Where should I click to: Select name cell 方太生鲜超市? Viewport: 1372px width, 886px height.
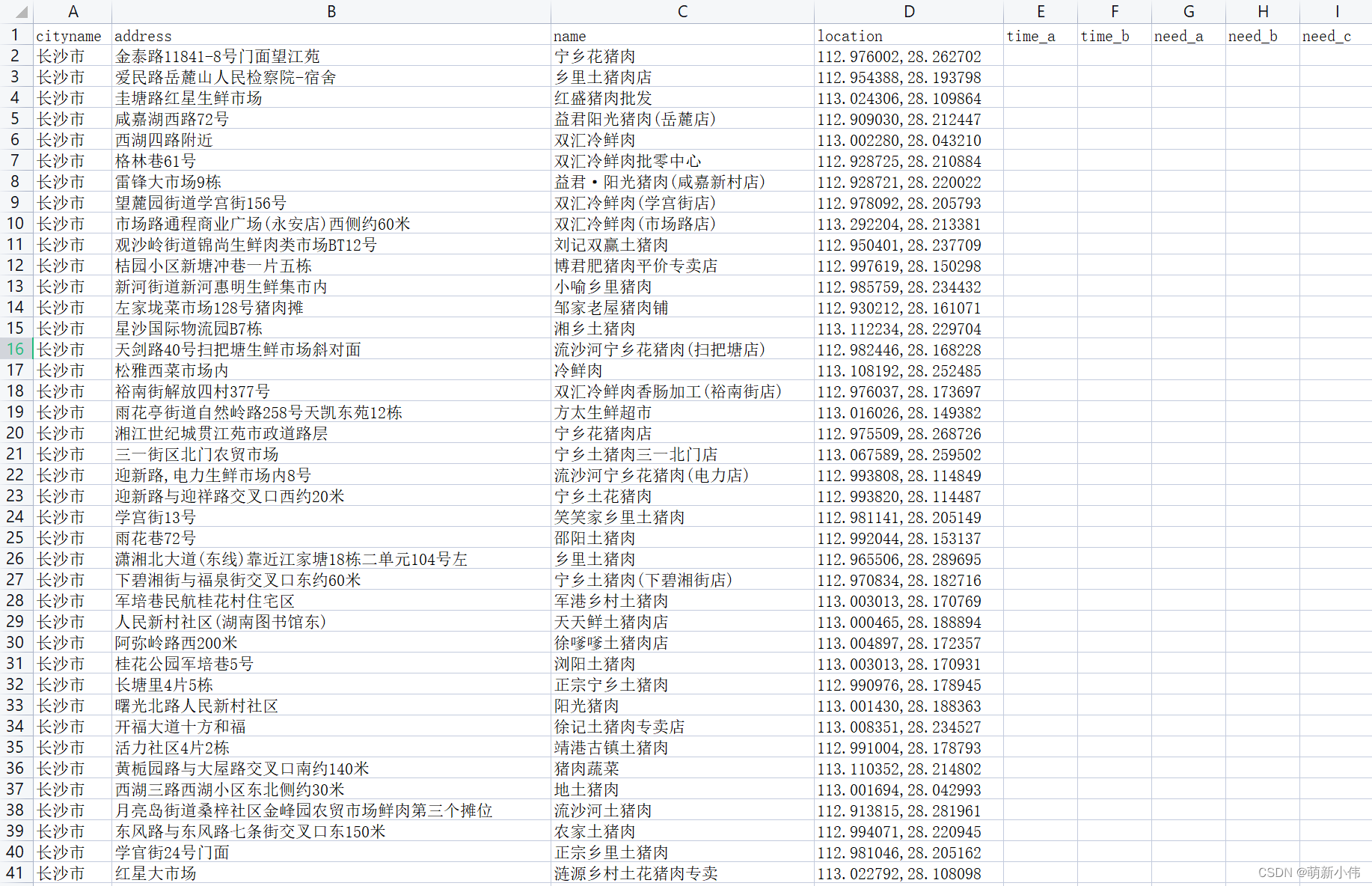682,412
